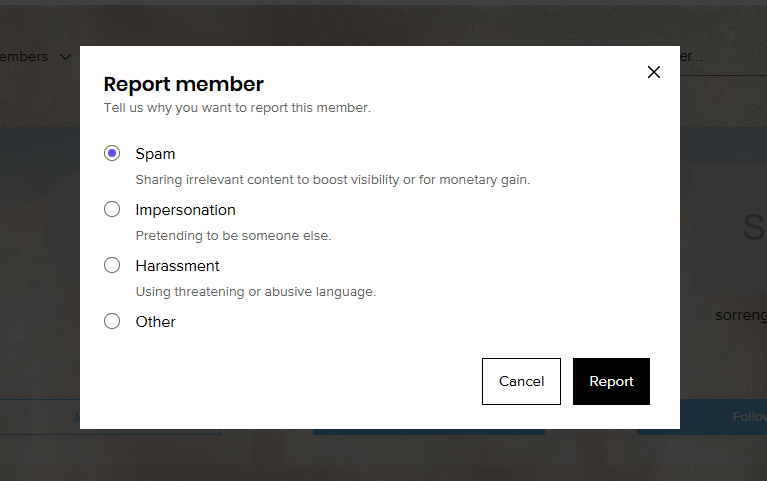Close the Report member dialog with X

654,72
